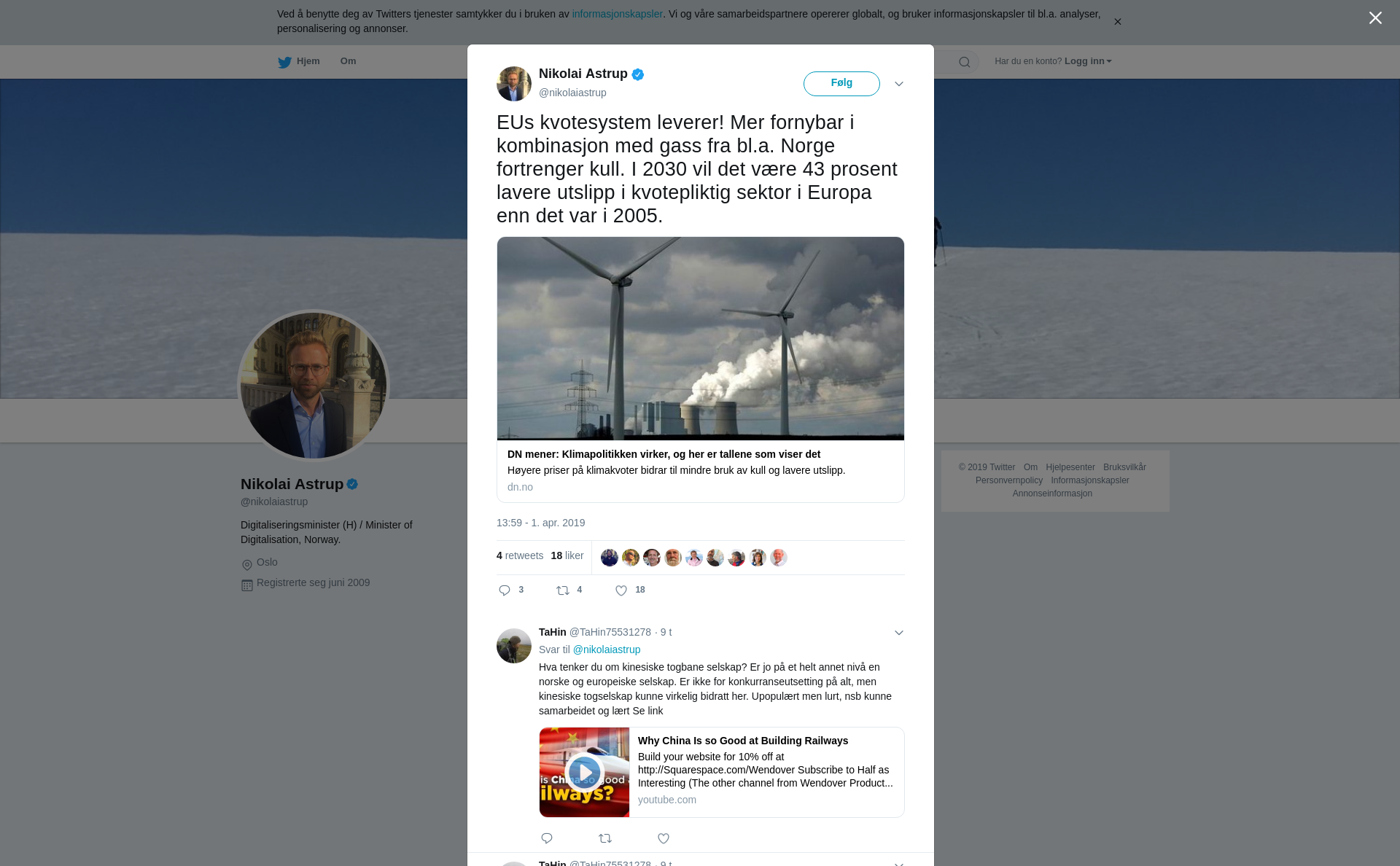Screen dimensions: 1400x866
Task: Click the retweet icon under main tweet
Action: click(x=563, y=590)
